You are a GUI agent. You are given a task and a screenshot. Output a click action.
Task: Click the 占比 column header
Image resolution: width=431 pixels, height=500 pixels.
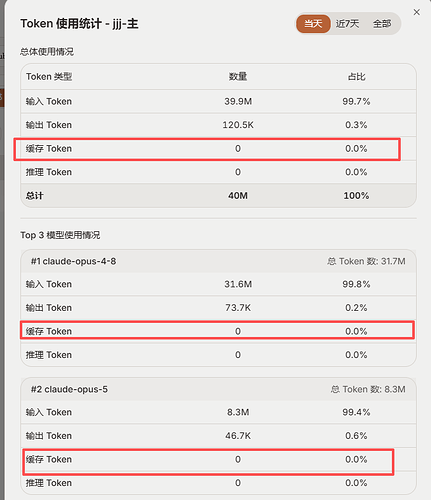[356, 77]
